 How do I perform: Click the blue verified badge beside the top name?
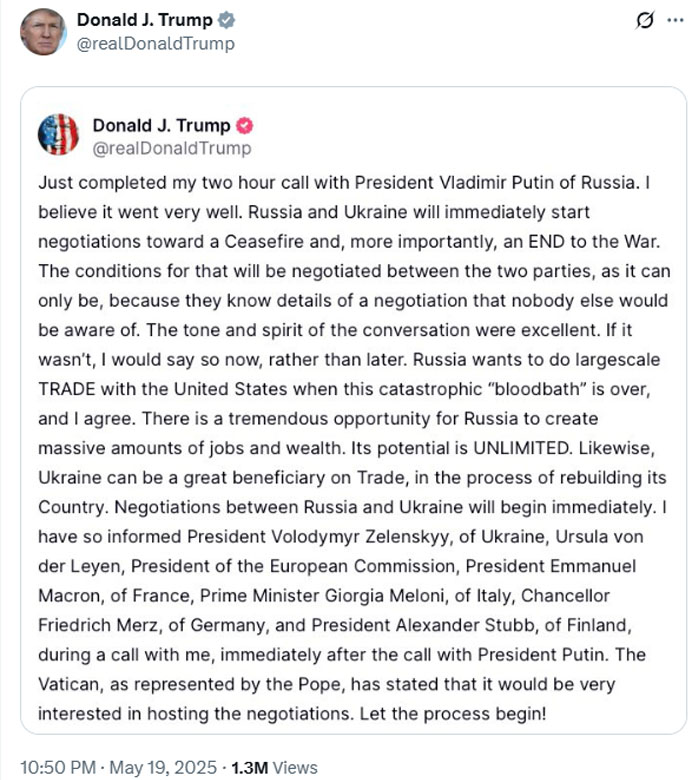click(x=227, y=20)
